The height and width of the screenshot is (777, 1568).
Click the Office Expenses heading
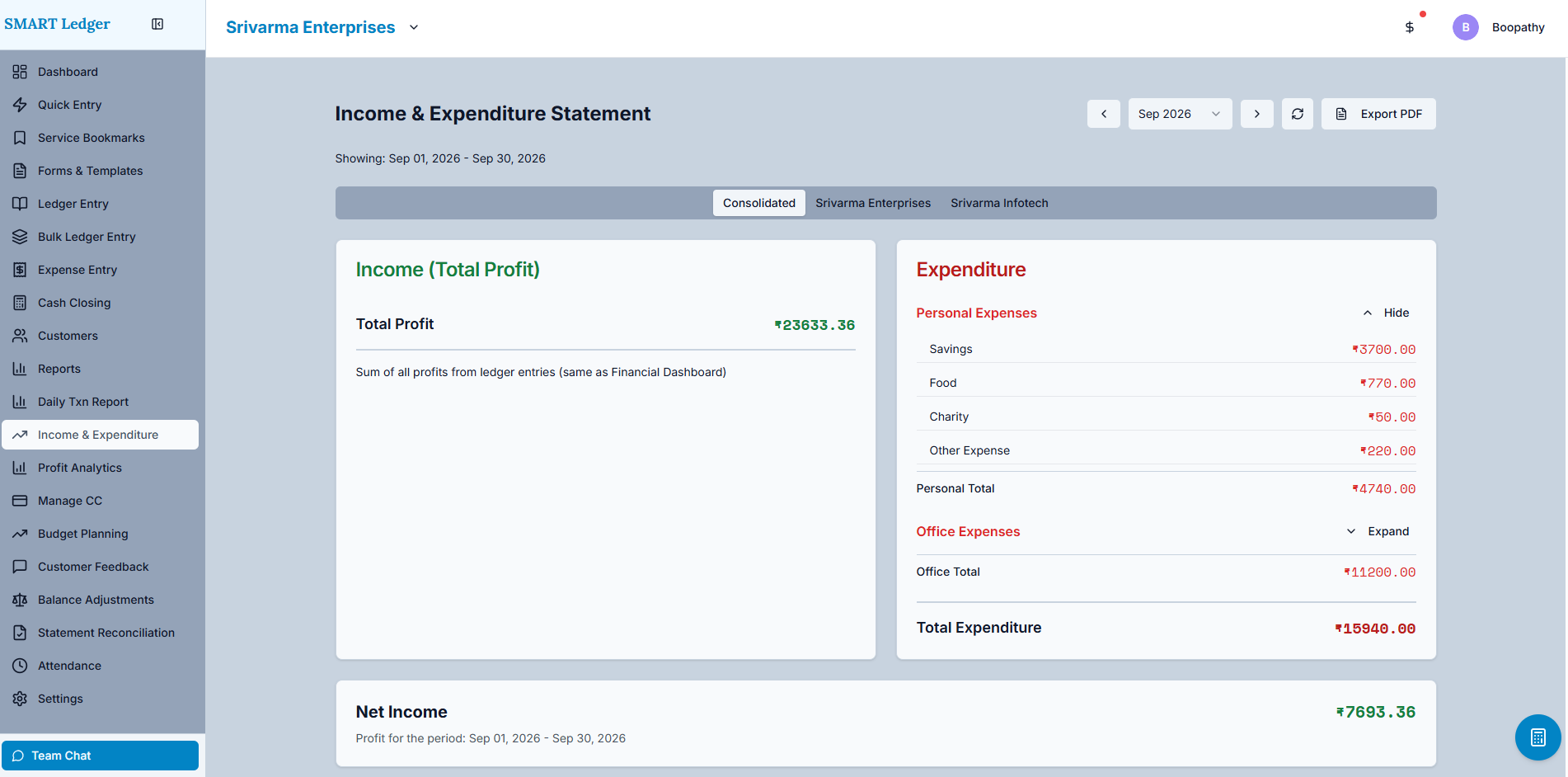tap(968, 531)
